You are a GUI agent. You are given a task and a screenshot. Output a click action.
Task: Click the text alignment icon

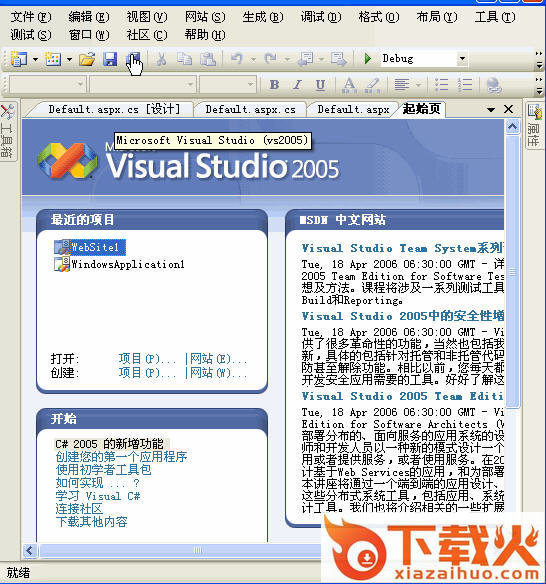tap(401, 85)
